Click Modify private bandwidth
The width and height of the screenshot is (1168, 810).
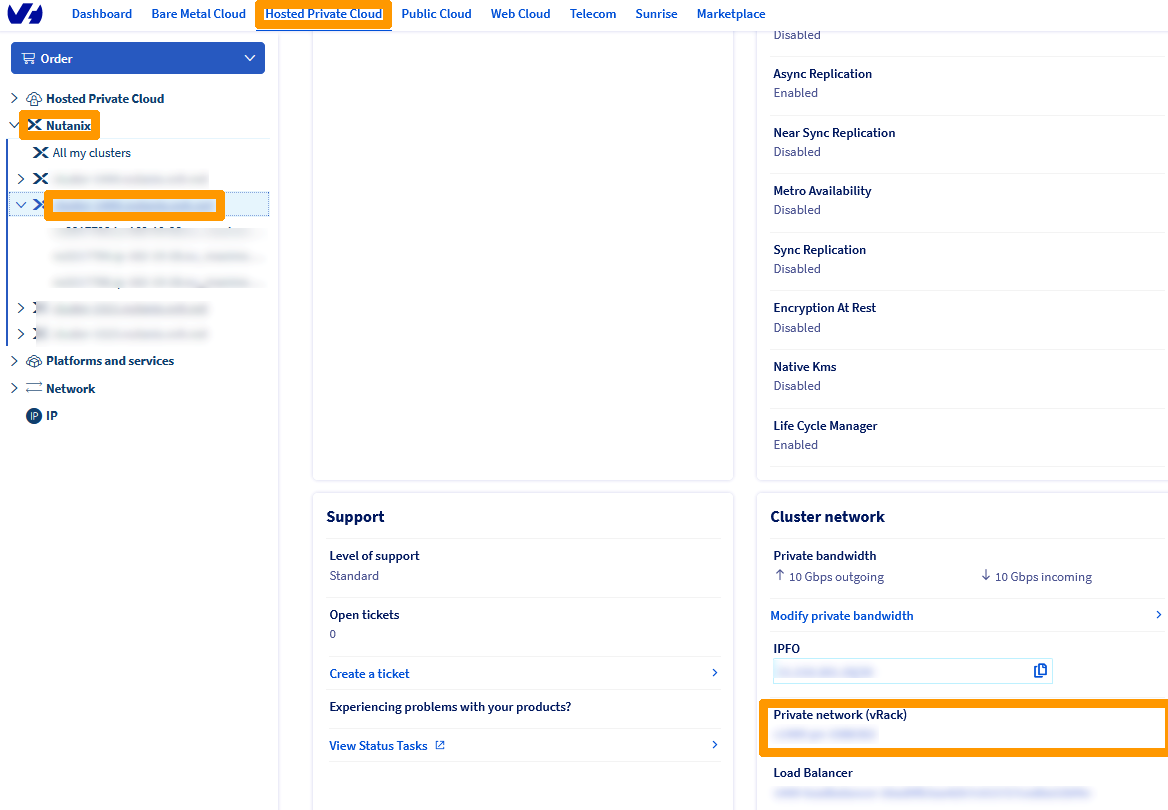(841, 615)
